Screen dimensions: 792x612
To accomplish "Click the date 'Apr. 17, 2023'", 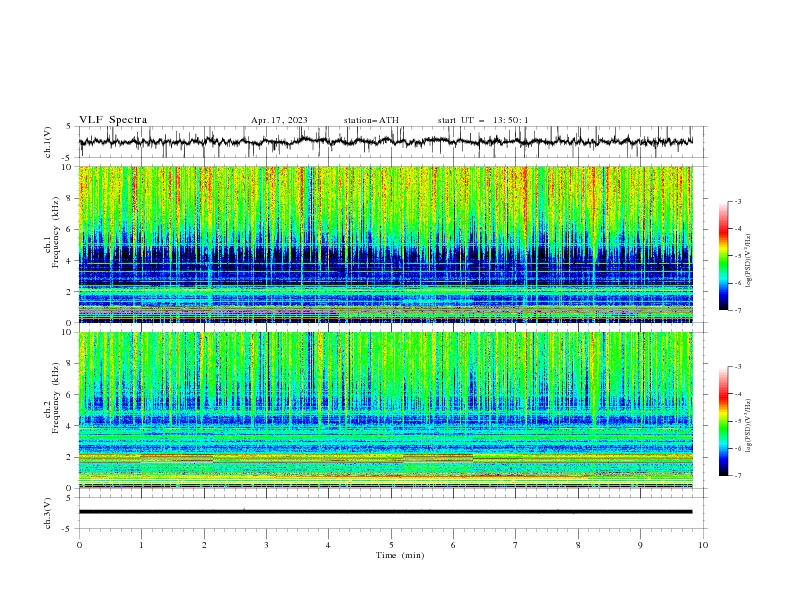I will [279, 120].
